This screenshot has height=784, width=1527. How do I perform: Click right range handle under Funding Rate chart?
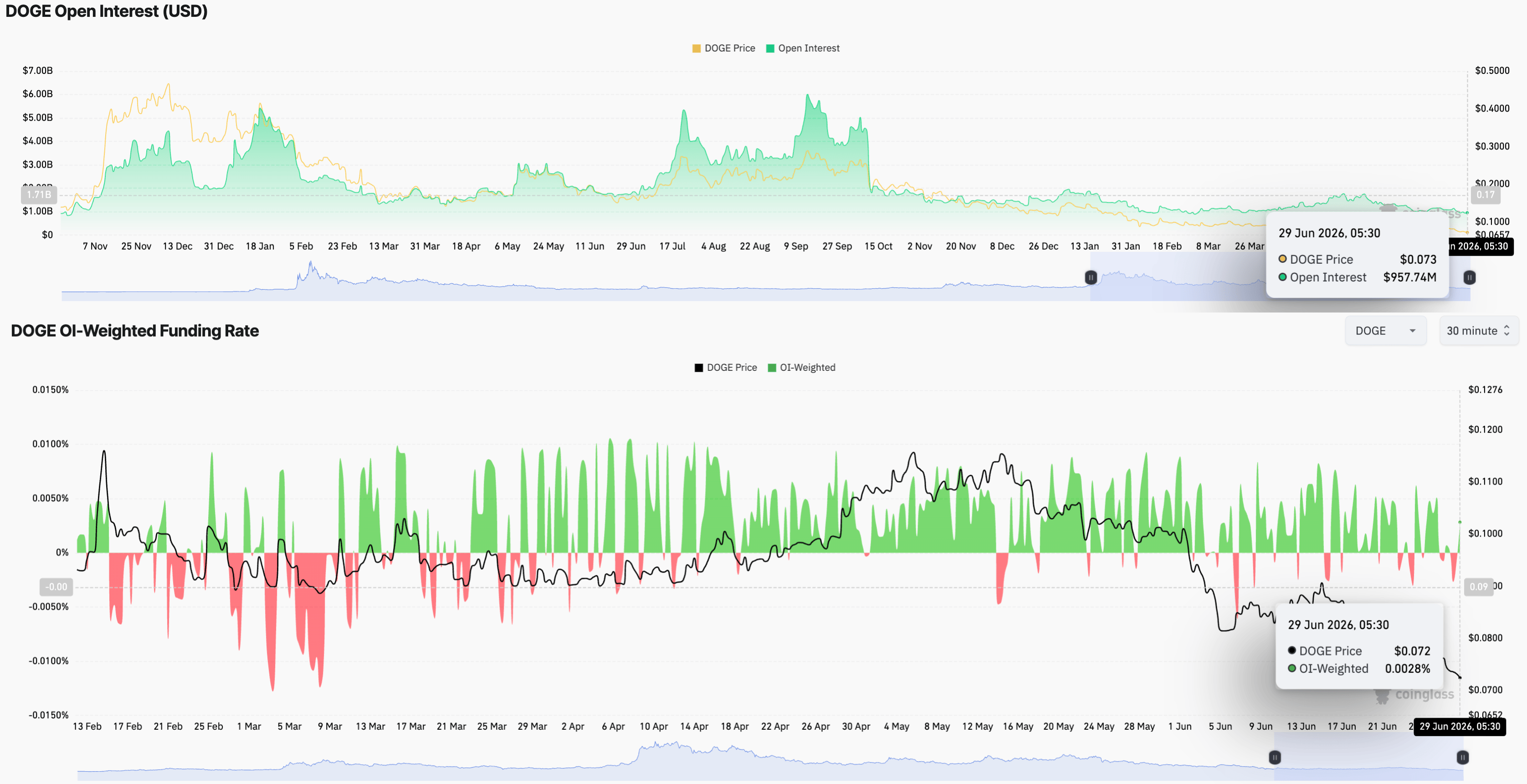tap(1462, 757)
